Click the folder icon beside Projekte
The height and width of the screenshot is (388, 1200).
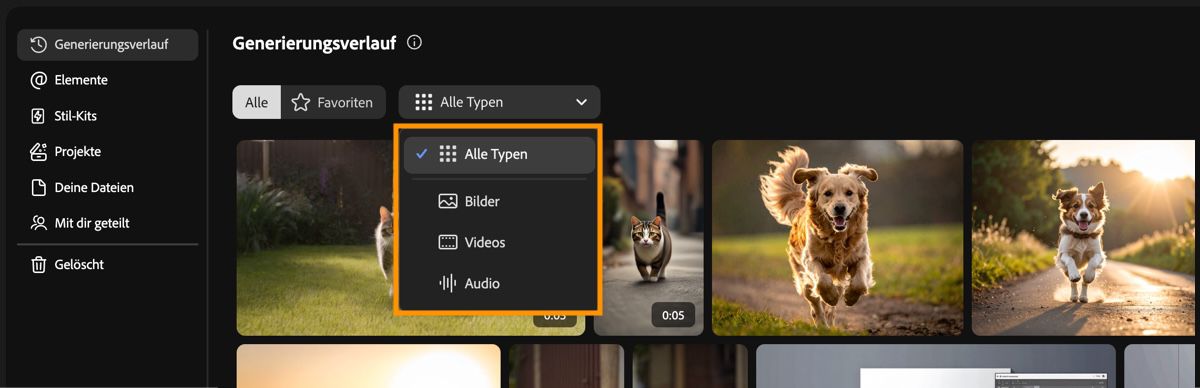coord(39,152)
